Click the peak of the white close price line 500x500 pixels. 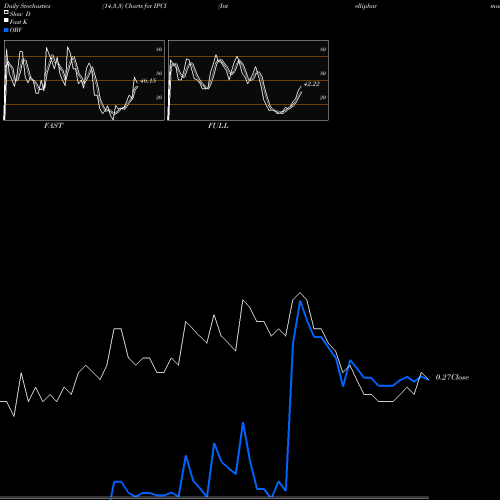(x=300, y=293)
